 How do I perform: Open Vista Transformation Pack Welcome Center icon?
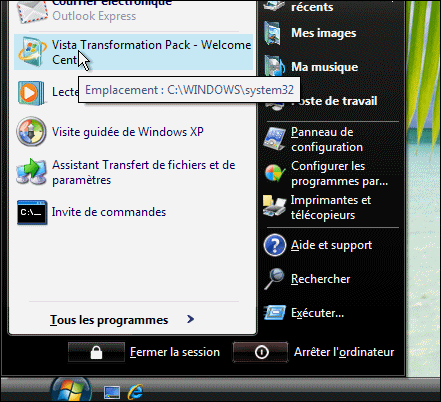(x=32, y=52)
